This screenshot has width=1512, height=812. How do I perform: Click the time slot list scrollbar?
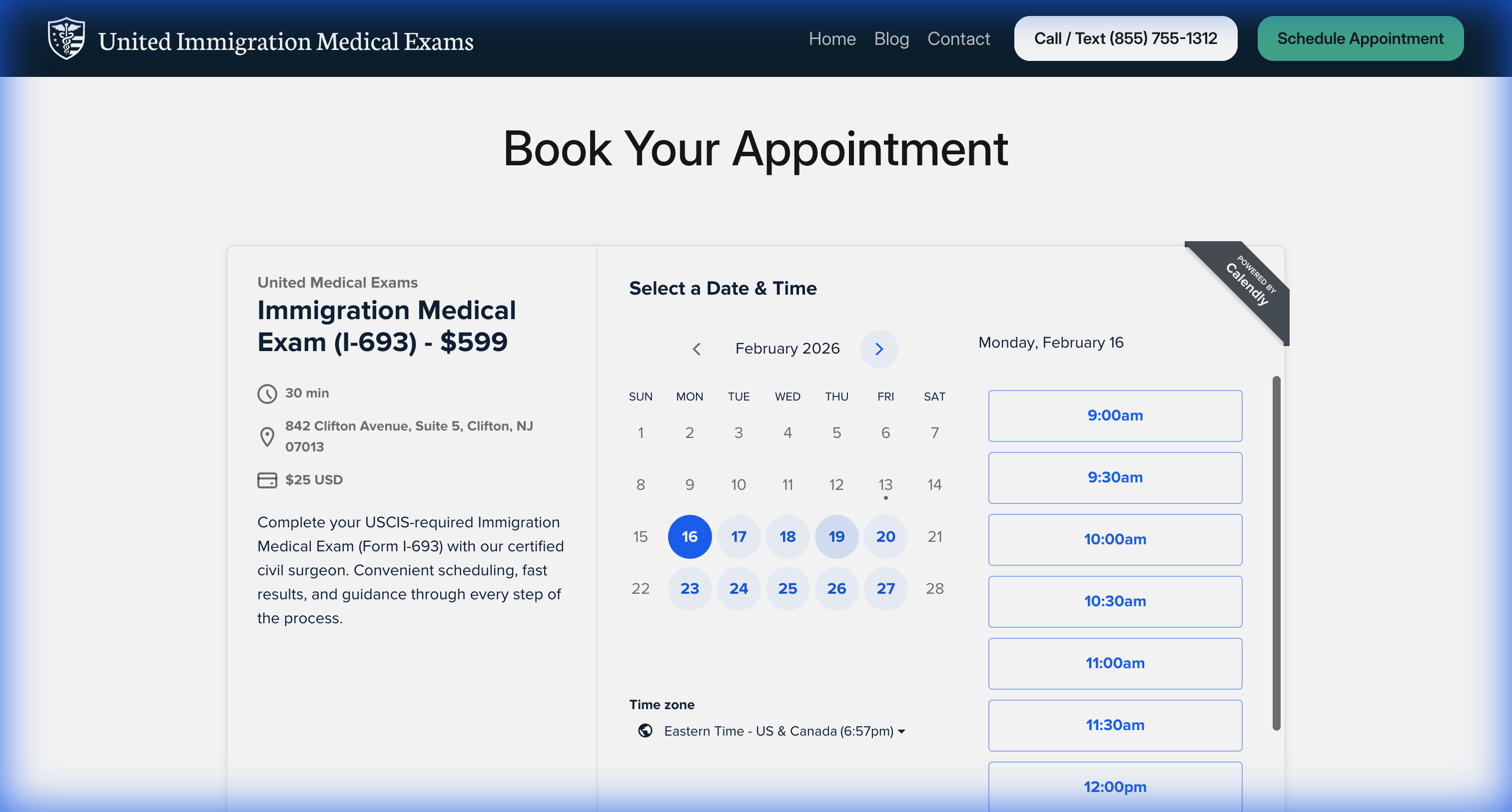(1276, 551)
